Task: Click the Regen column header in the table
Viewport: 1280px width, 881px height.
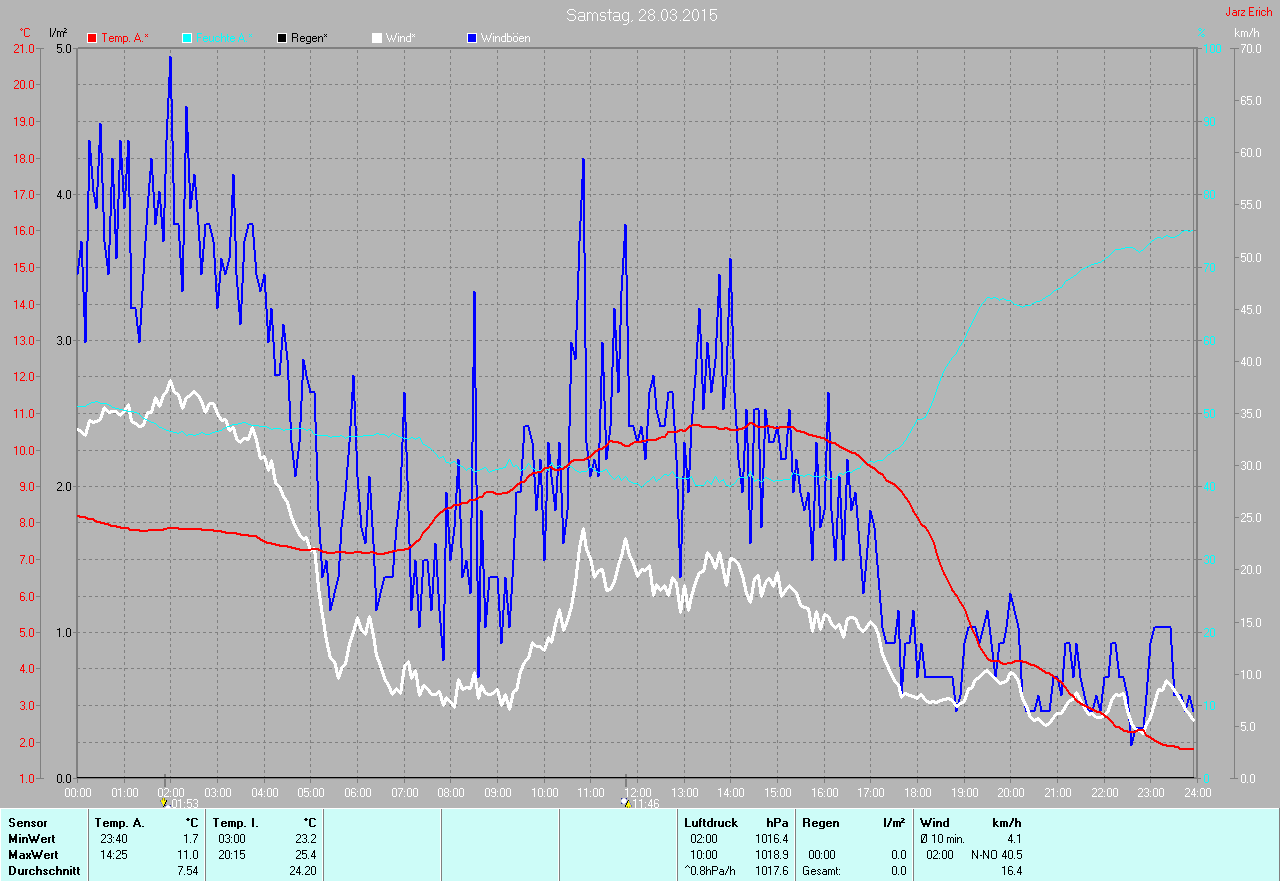Action: coord(820,822)
